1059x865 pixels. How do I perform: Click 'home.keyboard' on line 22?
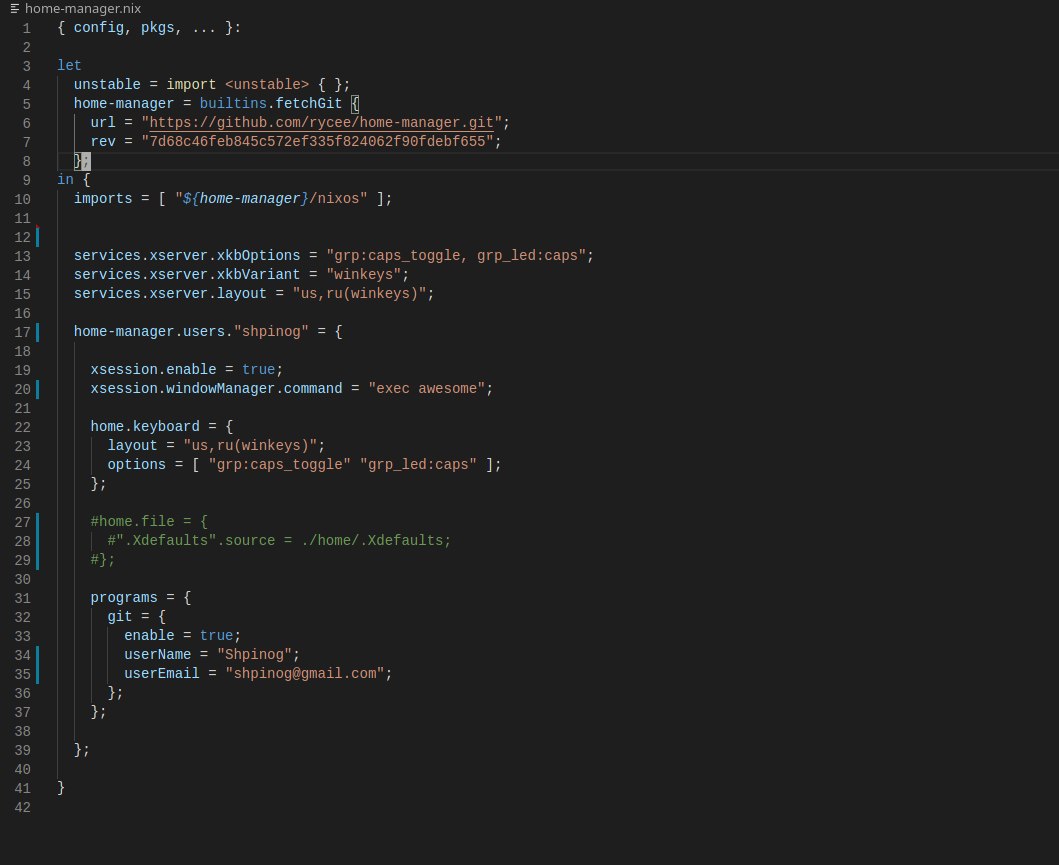click(145, 426)
